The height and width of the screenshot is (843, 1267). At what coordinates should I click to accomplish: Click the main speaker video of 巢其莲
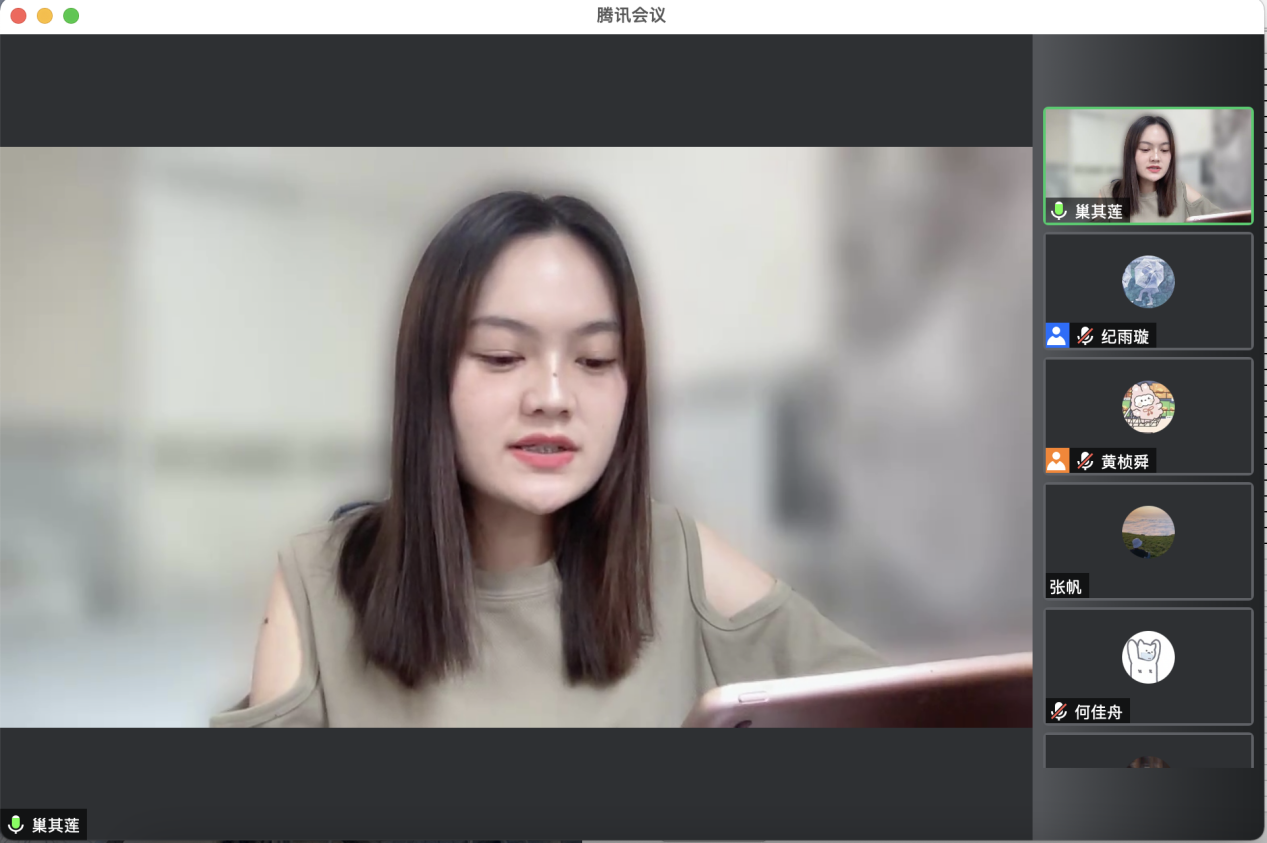pos(516,437)
